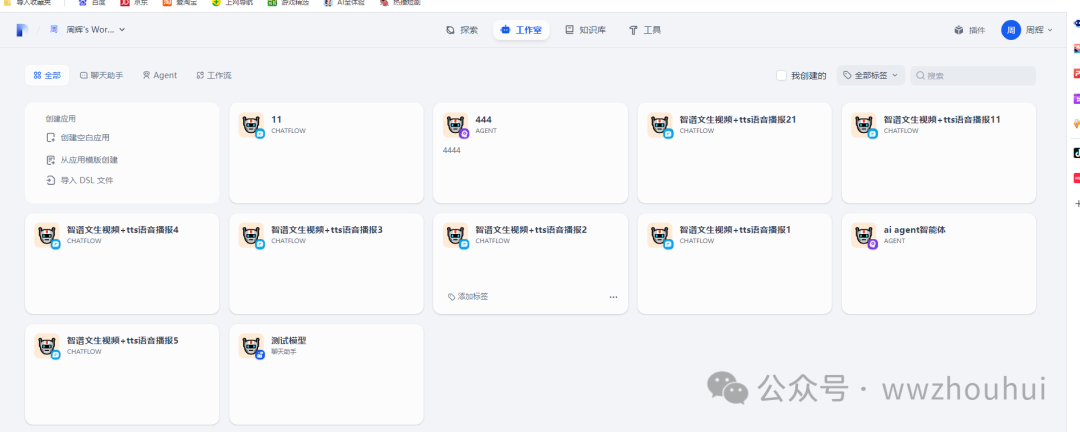Click the 444 agent app robot icon
Viewport: 1080px width, 432px height.
(x=456, y=125)
